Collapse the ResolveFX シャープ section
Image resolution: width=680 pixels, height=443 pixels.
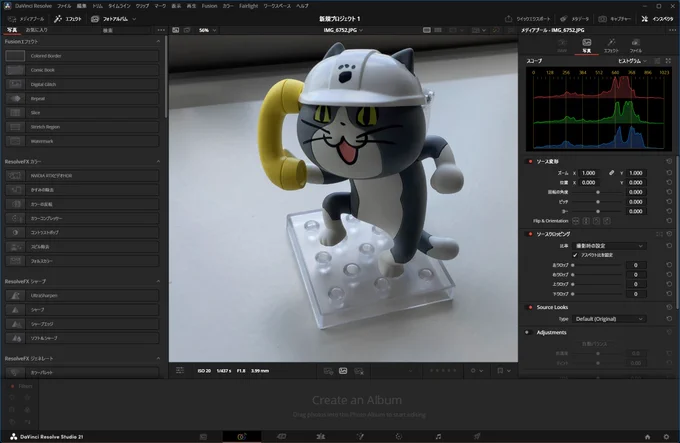158,281
